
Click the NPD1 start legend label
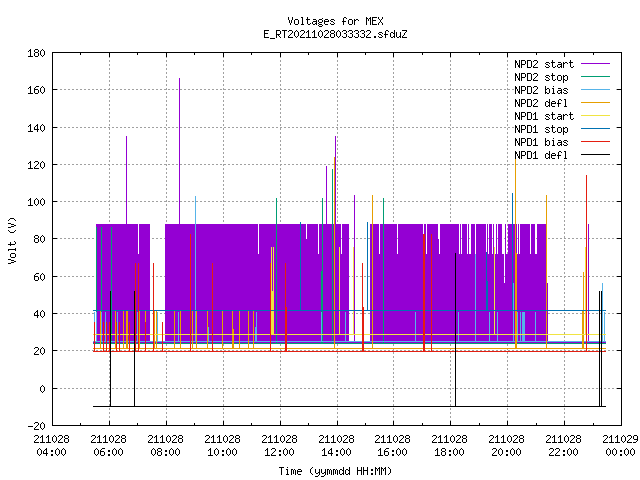544,116
